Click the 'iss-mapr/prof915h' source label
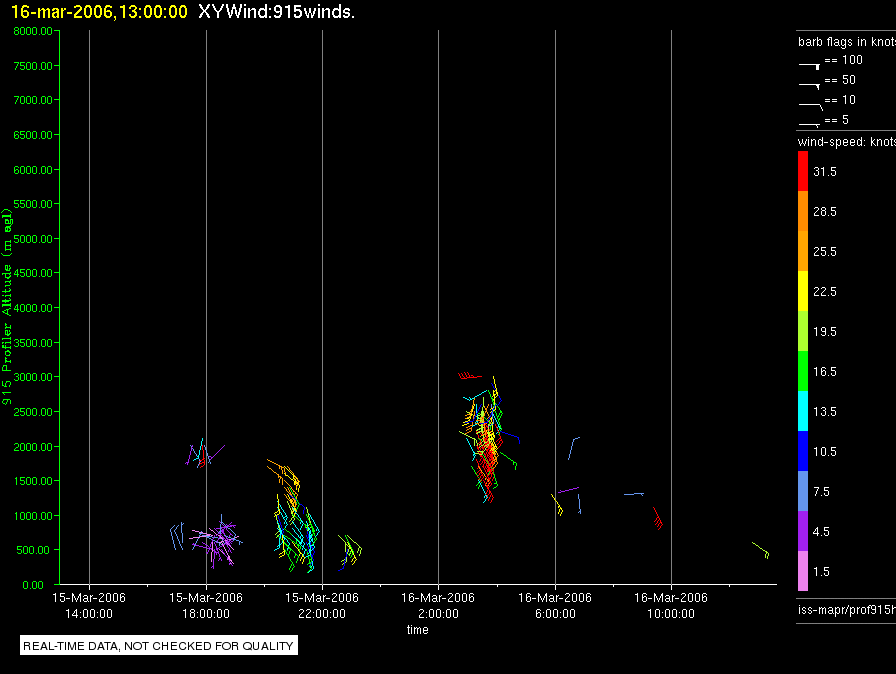The image size is (896, 674). tap(847, 609)
